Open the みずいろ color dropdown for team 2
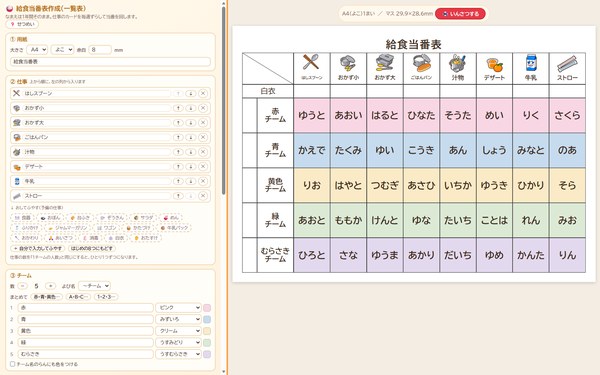This screenshot has width=600, height=375. point(178,319)
